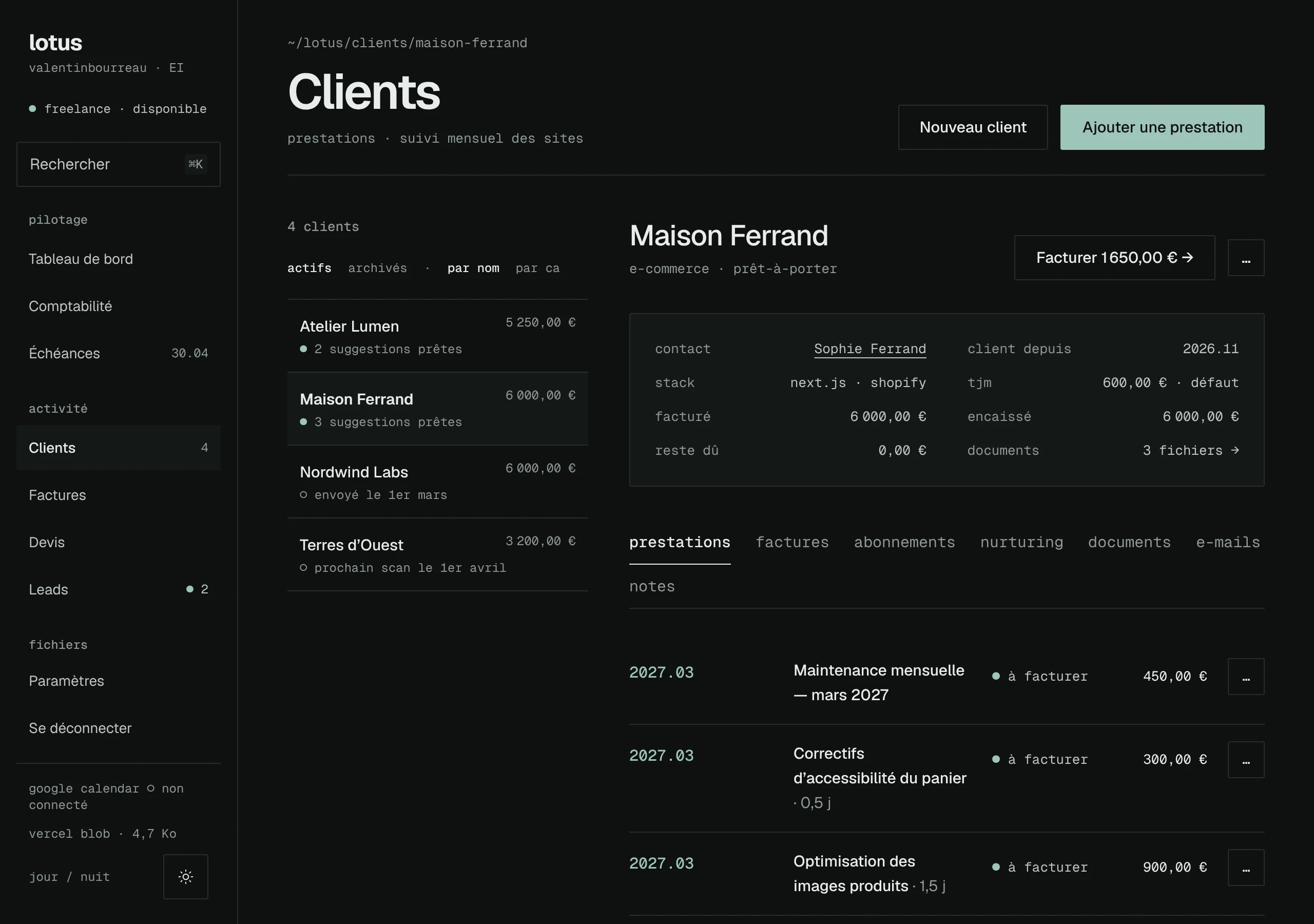Screen dimensions: 1314x924
Task: Select Nordwind Labs client row
Action: [x=438, y=482]
